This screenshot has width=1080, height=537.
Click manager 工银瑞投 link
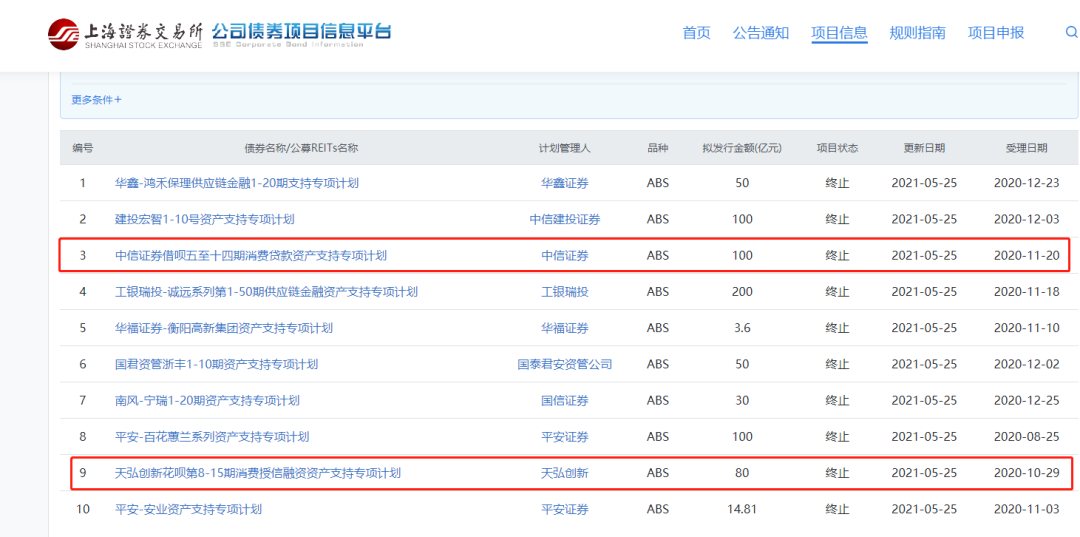pos(565,292)
